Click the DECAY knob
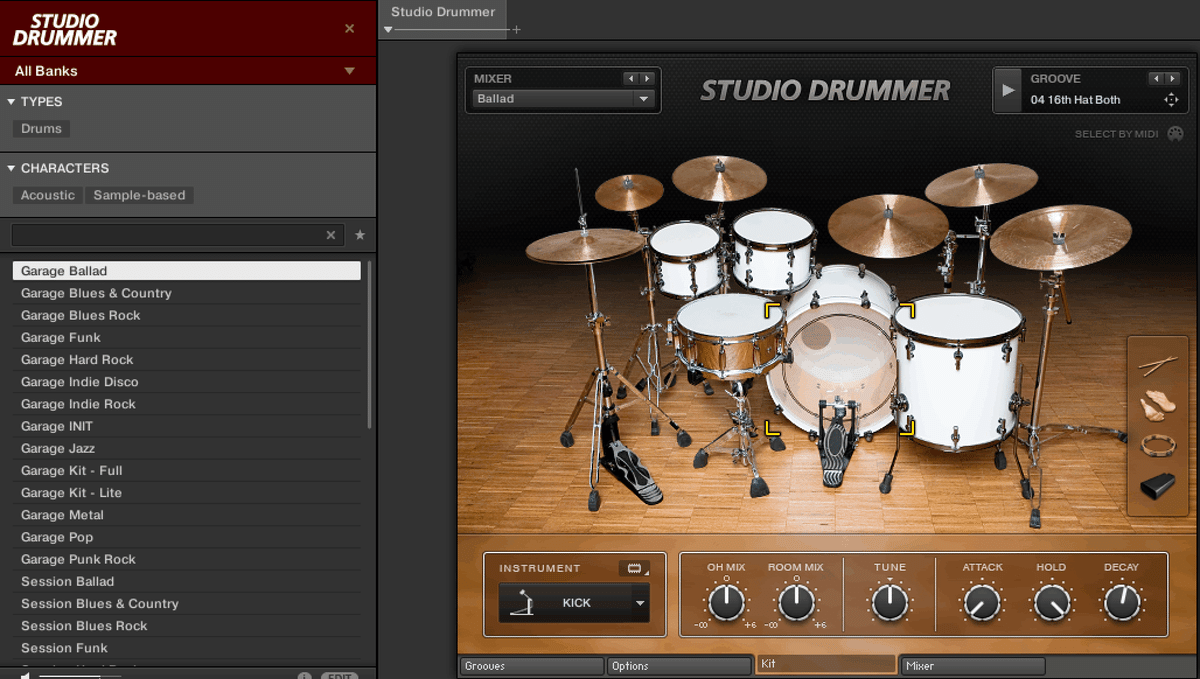The image size is (1200, 679). click(x=1121, y=603)
